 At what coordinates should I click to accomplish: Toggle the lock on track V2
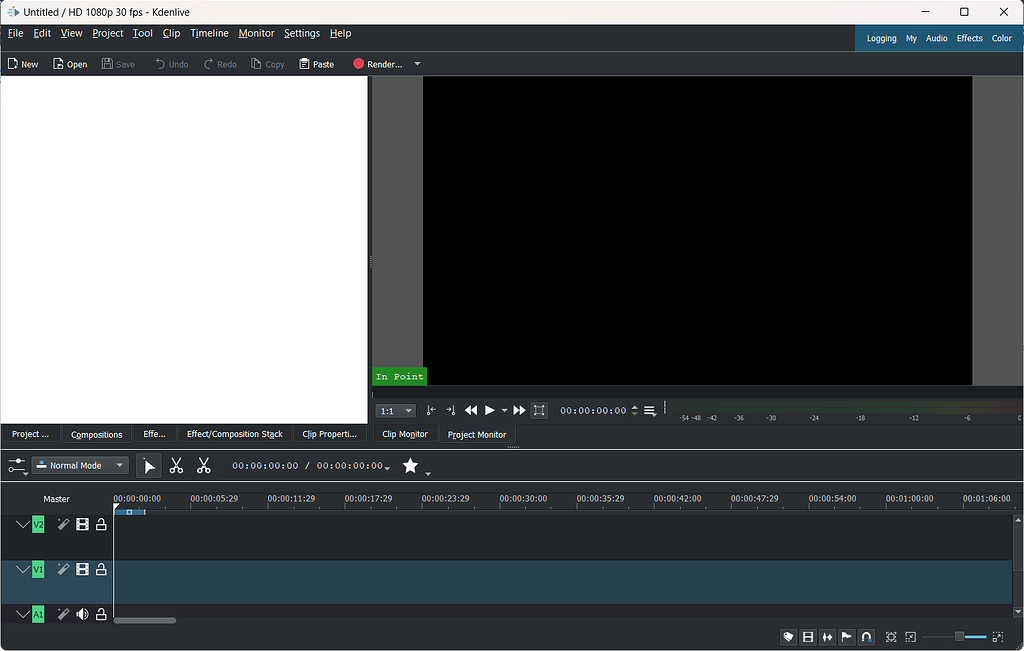[101, 525]
